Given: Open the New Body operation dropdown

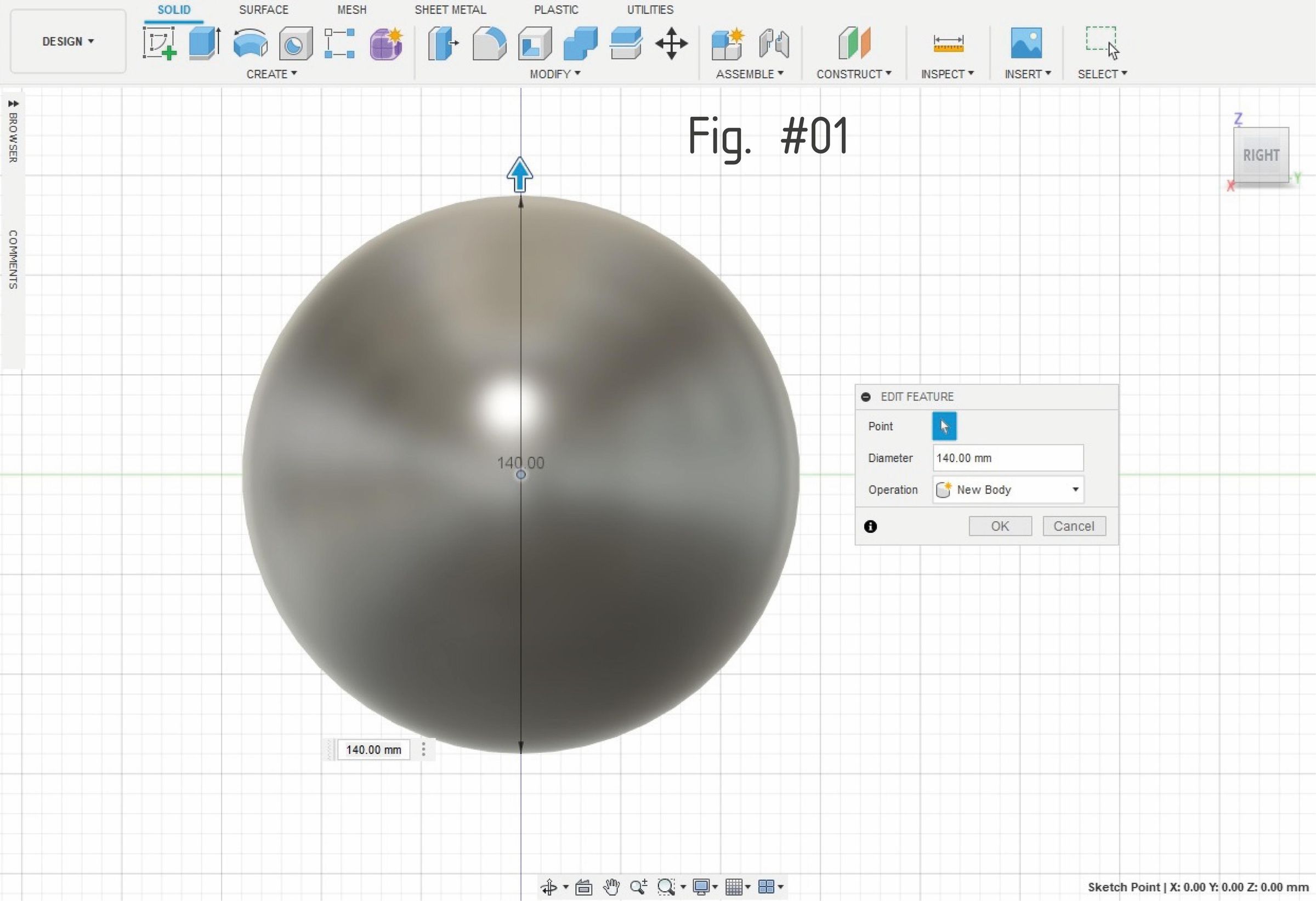Looking at the screenshot, I should click(x=1007, y=489).
